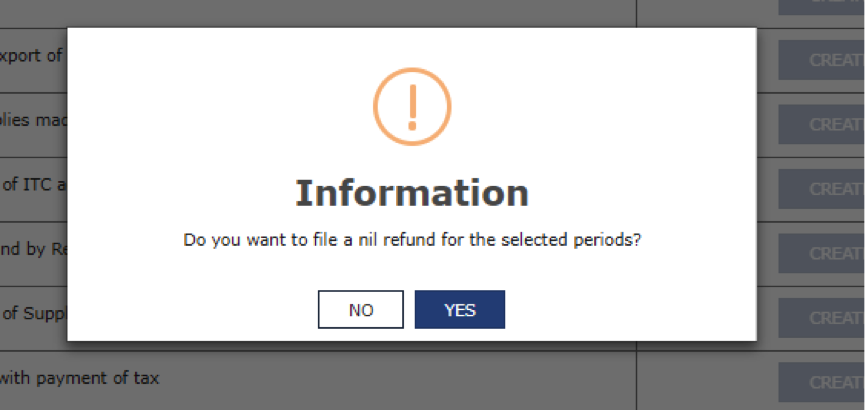This screenshot has width=865, height=410.
Task: Select the row text mentioning ITC
Action: [34, 184]
